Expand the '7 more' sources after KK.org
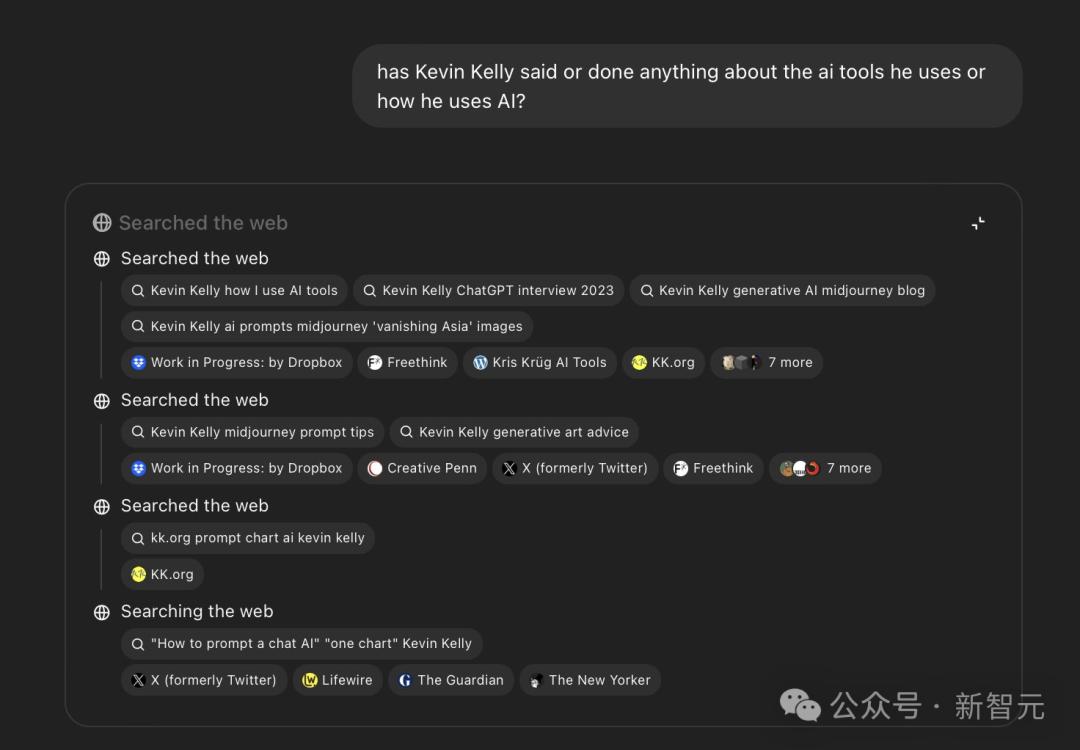 [767, 362]
